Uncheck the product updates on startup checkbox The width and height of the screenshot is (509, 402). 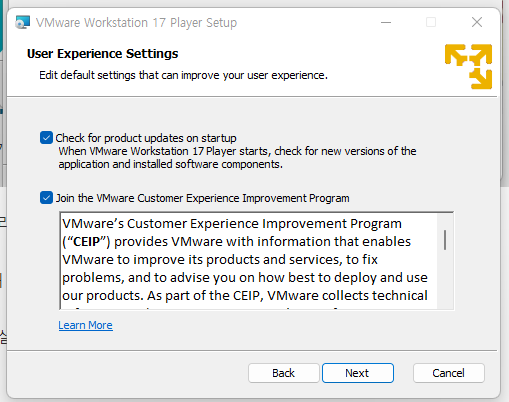point(46,138)
